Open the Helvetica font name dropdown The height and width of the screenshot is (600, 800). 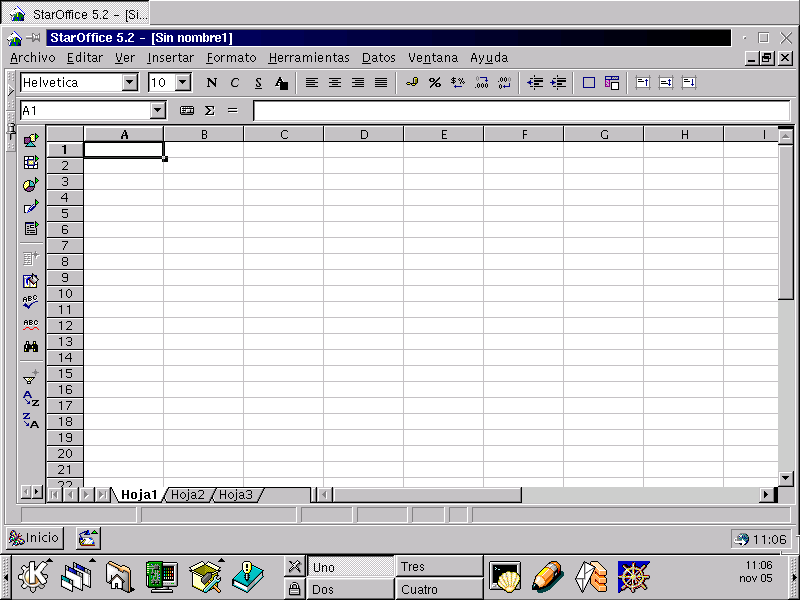130,83
